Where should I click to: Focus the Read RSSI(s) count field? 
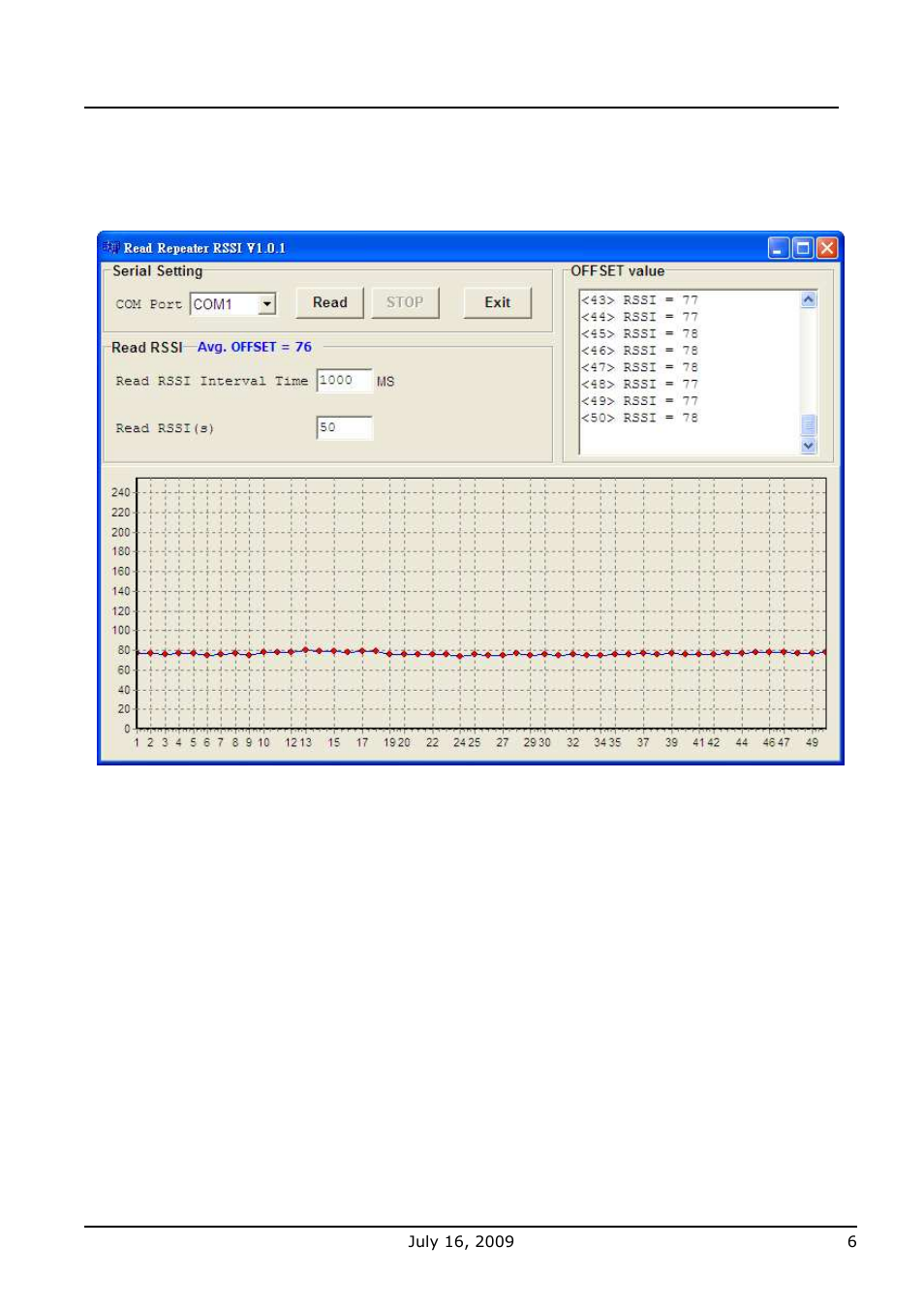pyautogui.click(x=344, y=427)
